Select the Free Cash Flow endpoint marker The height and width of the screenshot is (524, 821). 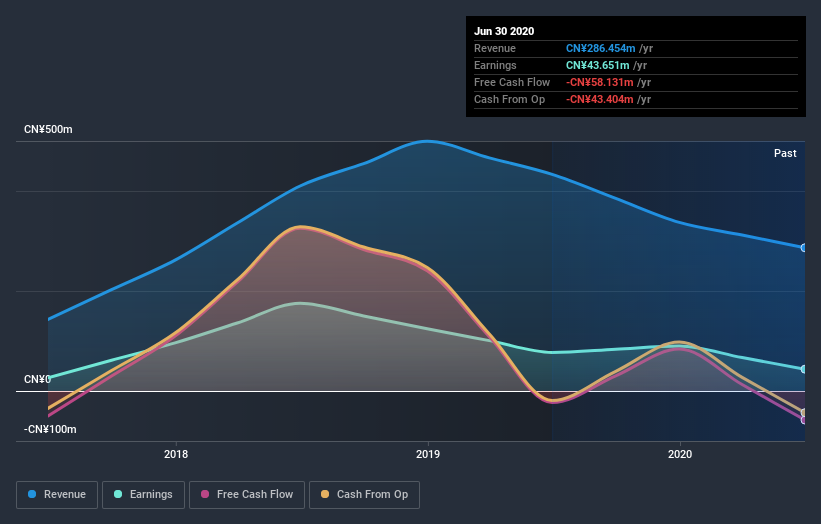click(x=804, y=420)
